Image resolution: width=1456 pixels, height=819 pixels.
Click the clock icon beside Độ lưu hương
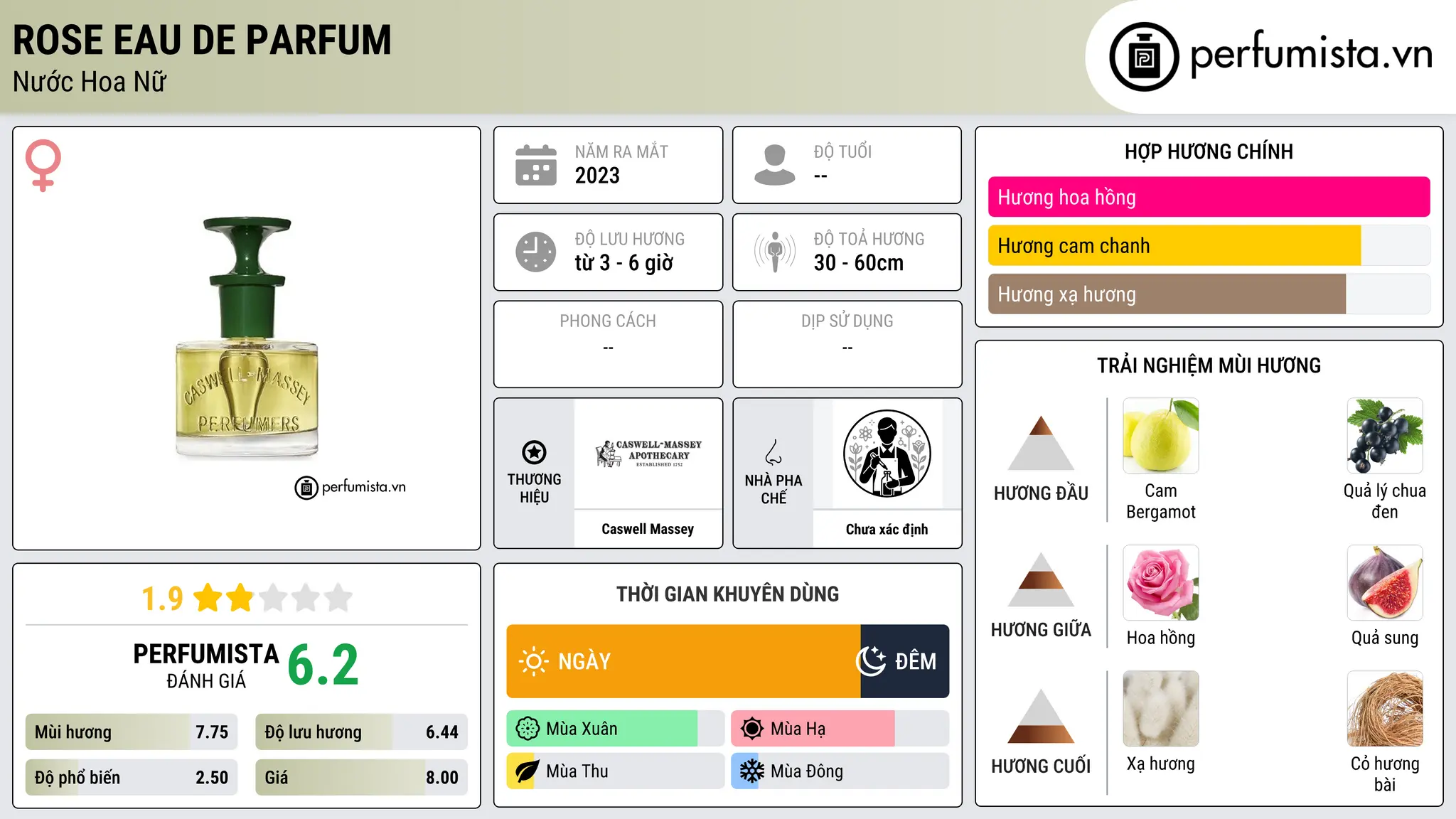click(535, 252)
